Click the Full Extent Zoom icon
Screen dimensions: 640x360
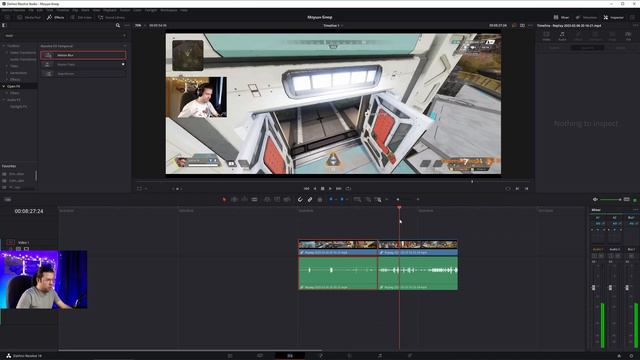point(357,200)
